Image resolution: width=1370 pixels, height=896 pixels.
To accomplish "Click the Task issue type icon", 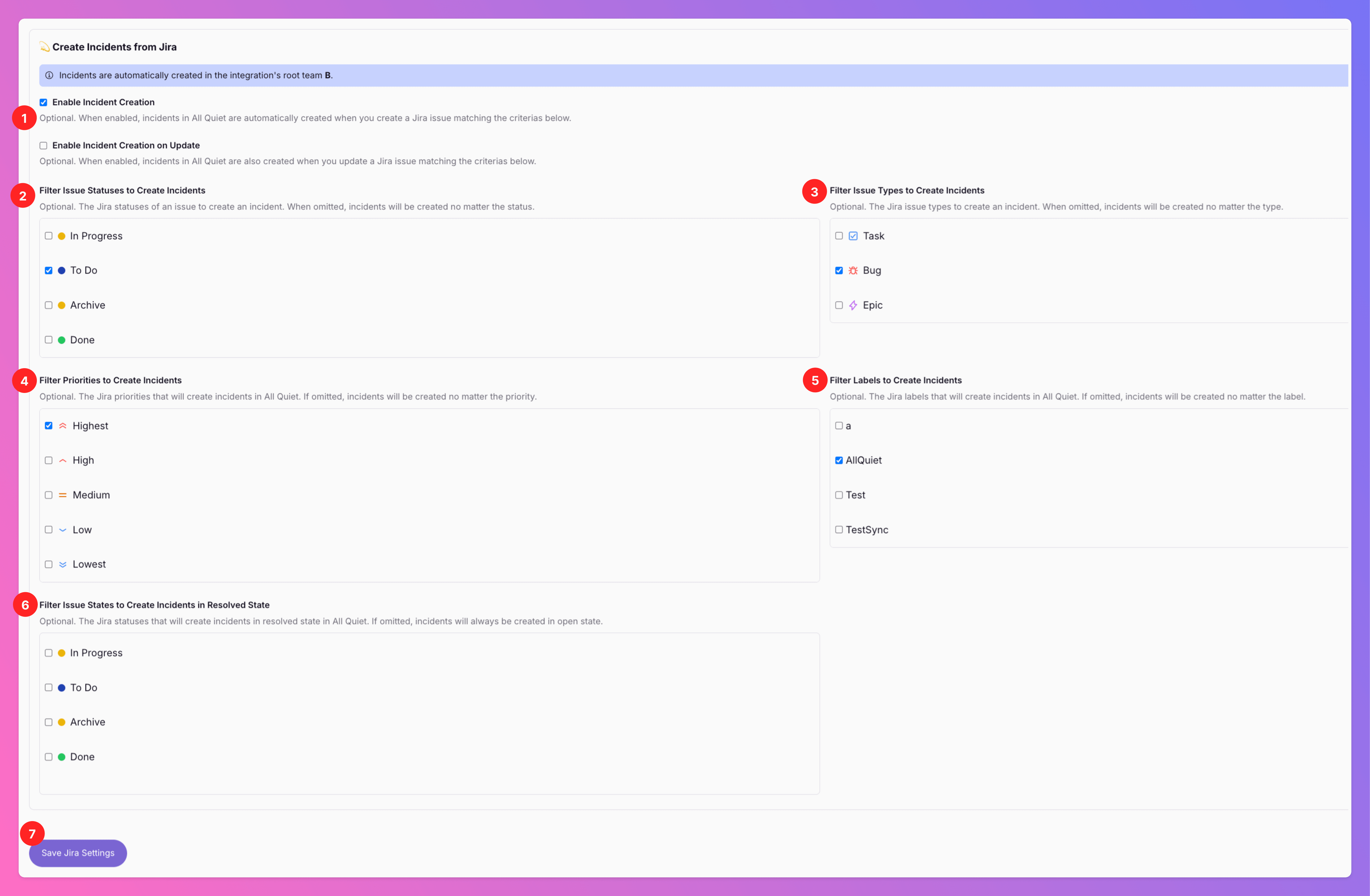I will point(853,236).
